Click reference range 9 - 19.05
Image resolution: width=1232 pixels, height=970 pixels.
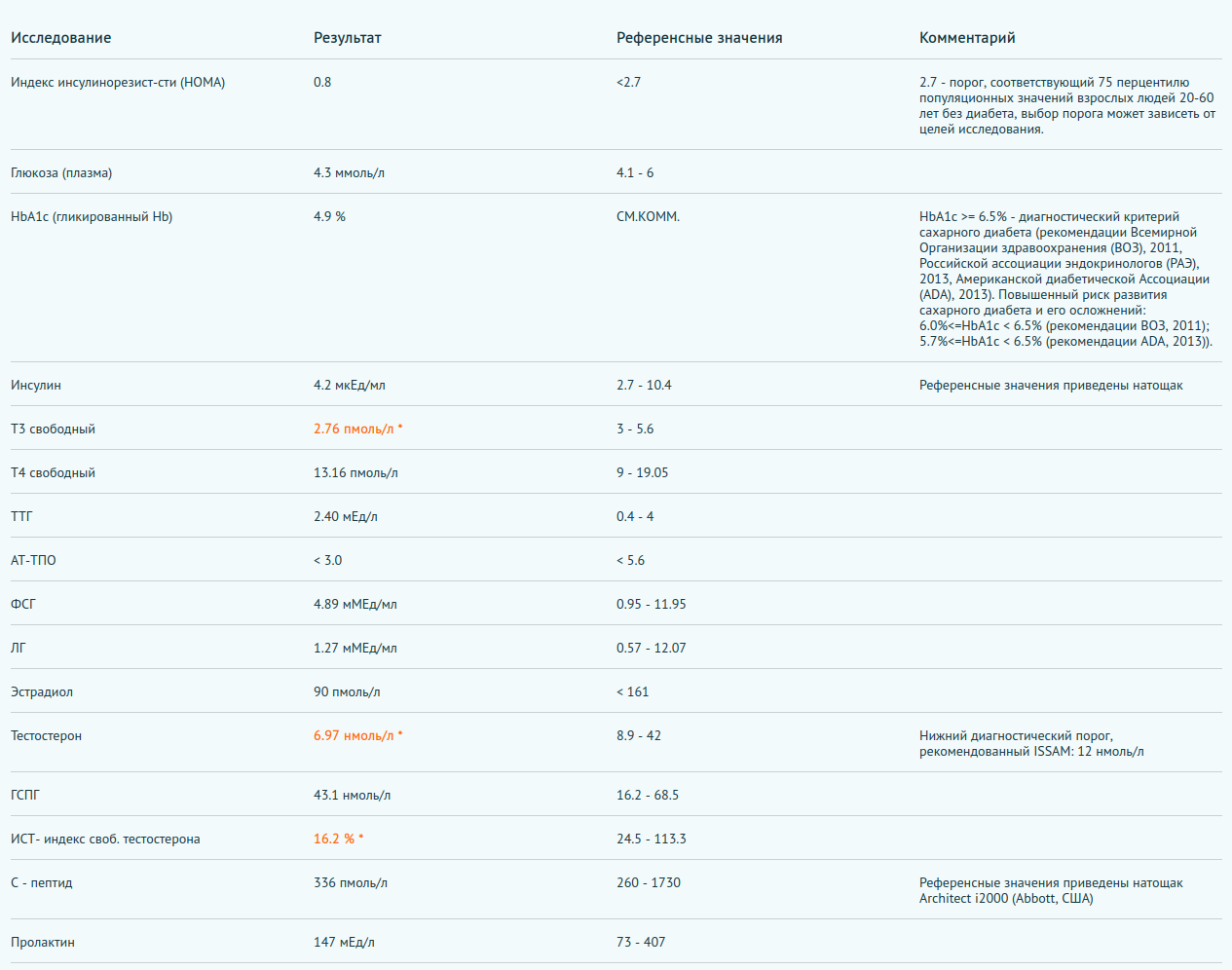pos(642,473)
